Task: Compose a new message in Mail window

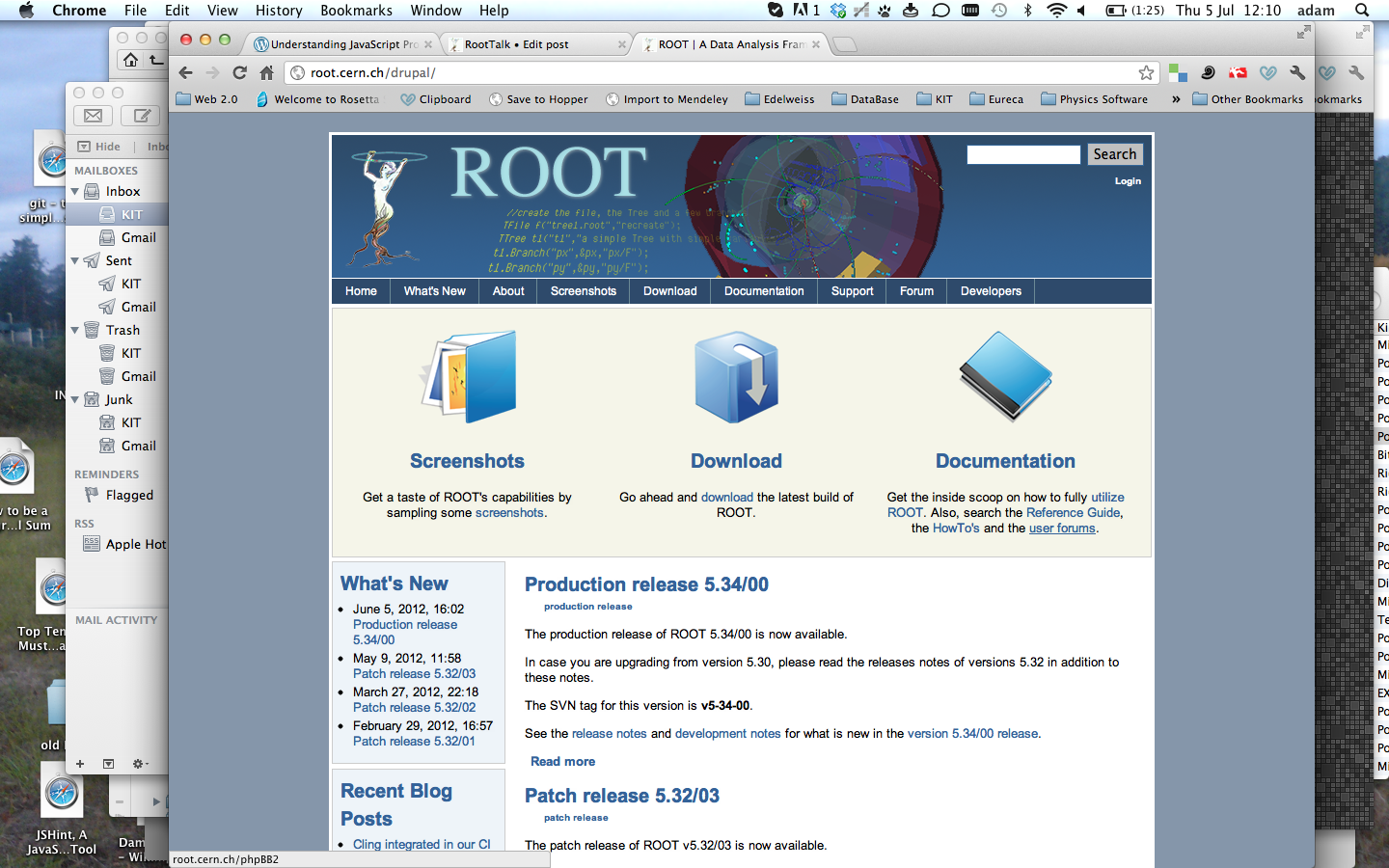Action: [x=142, y=116]
